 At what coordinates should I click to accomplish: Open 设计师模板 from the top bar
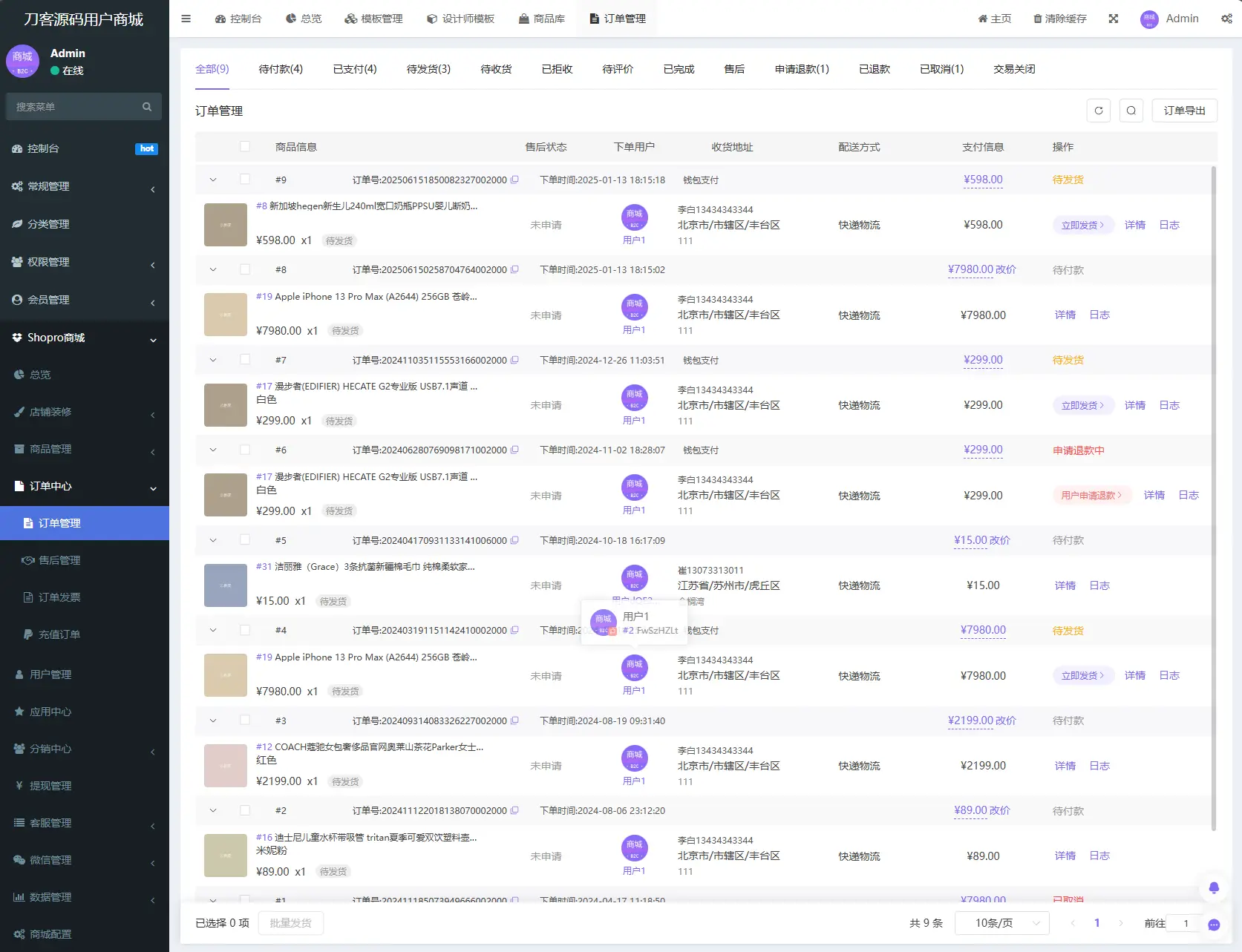460,19
